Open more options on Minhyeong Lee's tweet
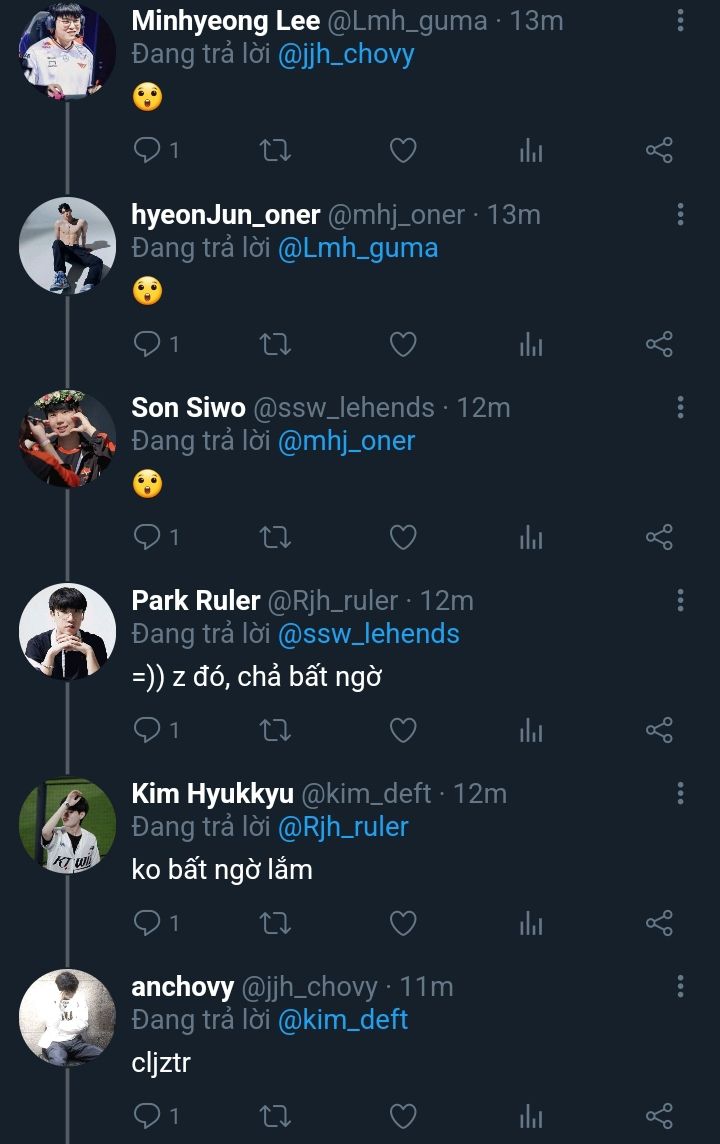The width and height of the screenshot is (720, 1144). click(680, 21)
